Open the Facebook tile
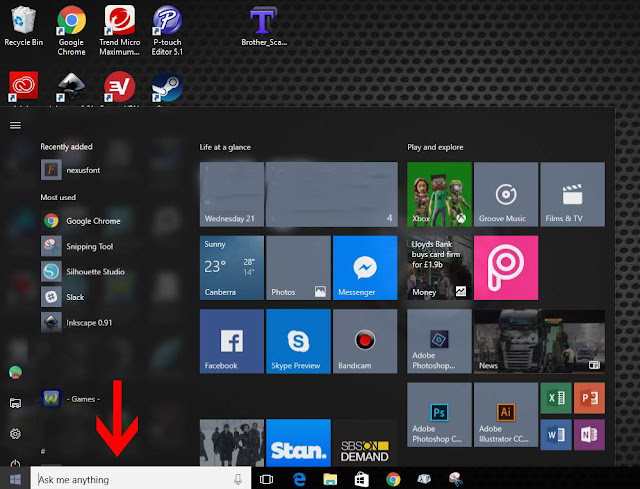This screenshot has width=640, height=489. click(x=232, y=341)
